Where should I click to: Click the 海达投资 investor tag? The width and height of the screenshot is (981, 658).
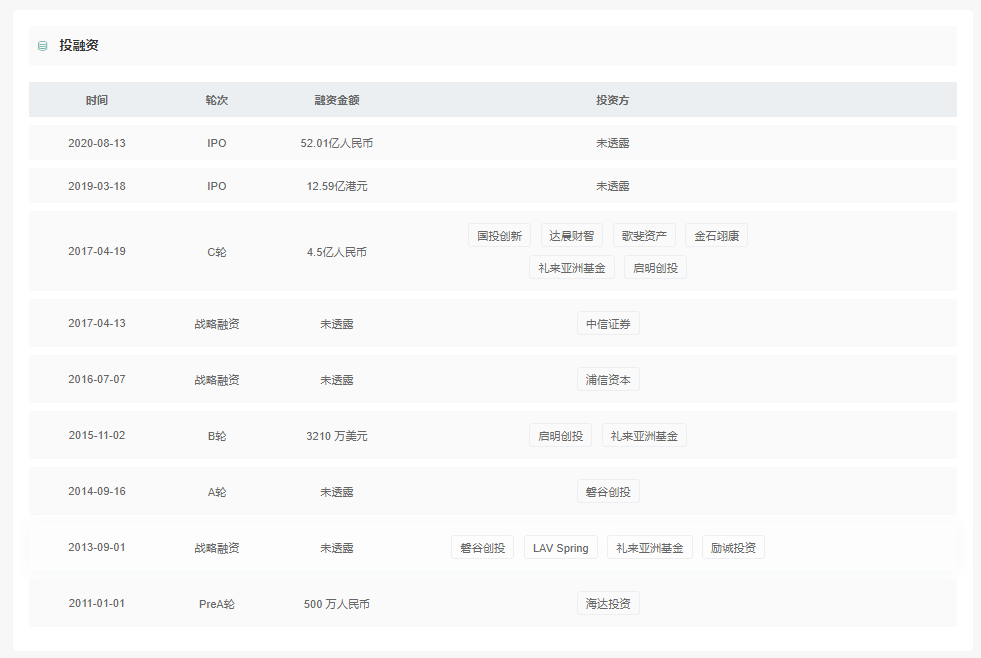(608, 604)
